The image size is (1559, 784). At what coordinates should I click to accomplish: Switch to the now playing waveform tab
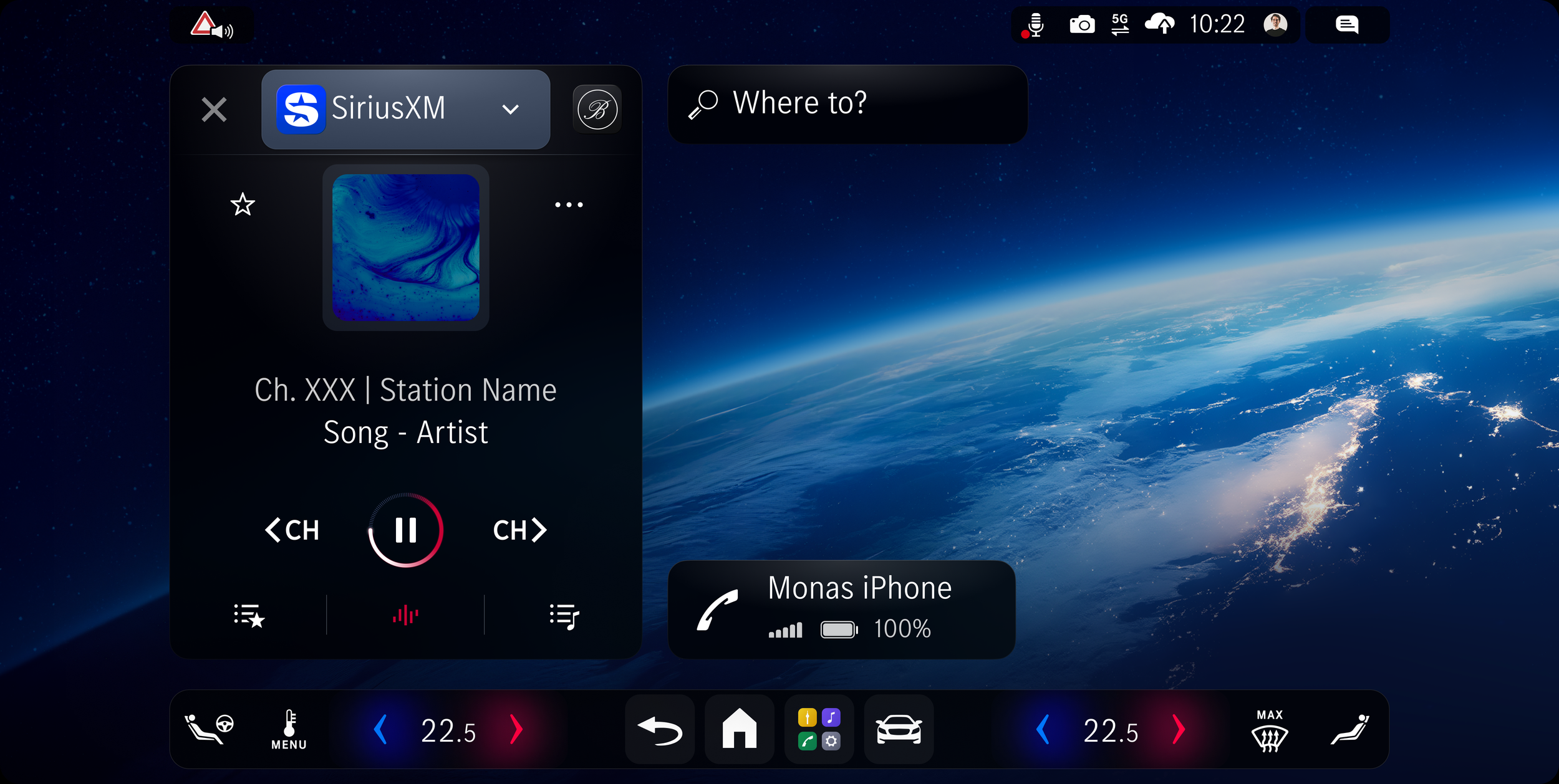[x=405, y=616]
